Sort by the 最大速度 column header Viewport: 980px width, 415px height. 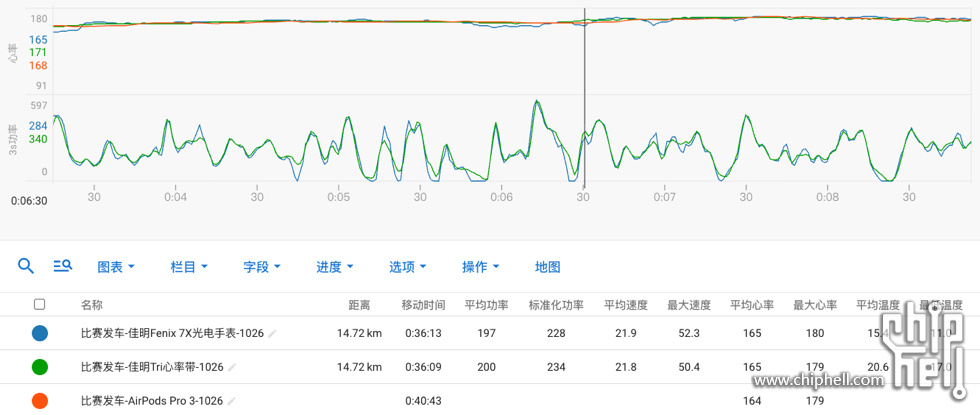pos(689,305)
